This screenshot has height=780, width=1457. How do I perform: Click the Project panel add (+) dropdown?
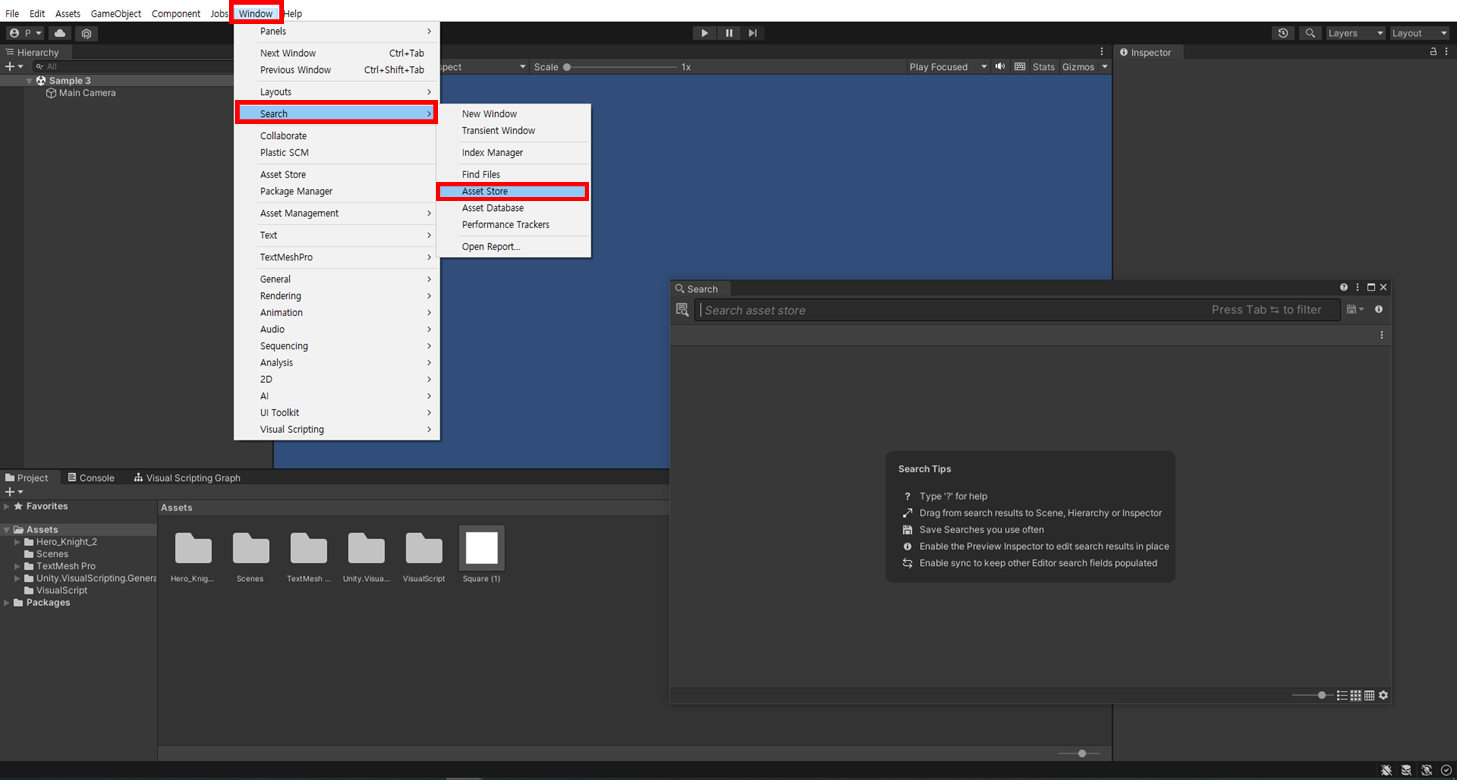pos(14,492)
